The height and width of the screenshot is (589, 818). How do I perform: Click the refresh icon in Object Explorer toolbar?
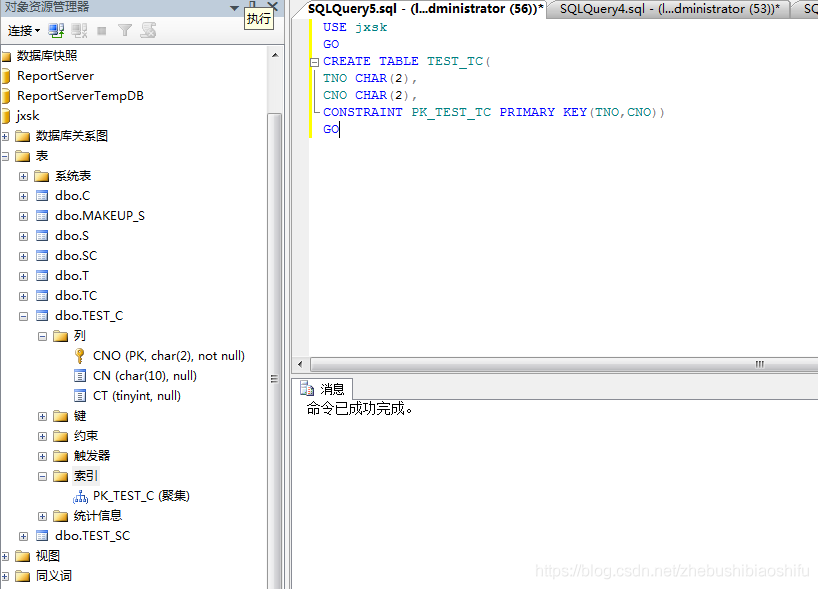(148, 31)
